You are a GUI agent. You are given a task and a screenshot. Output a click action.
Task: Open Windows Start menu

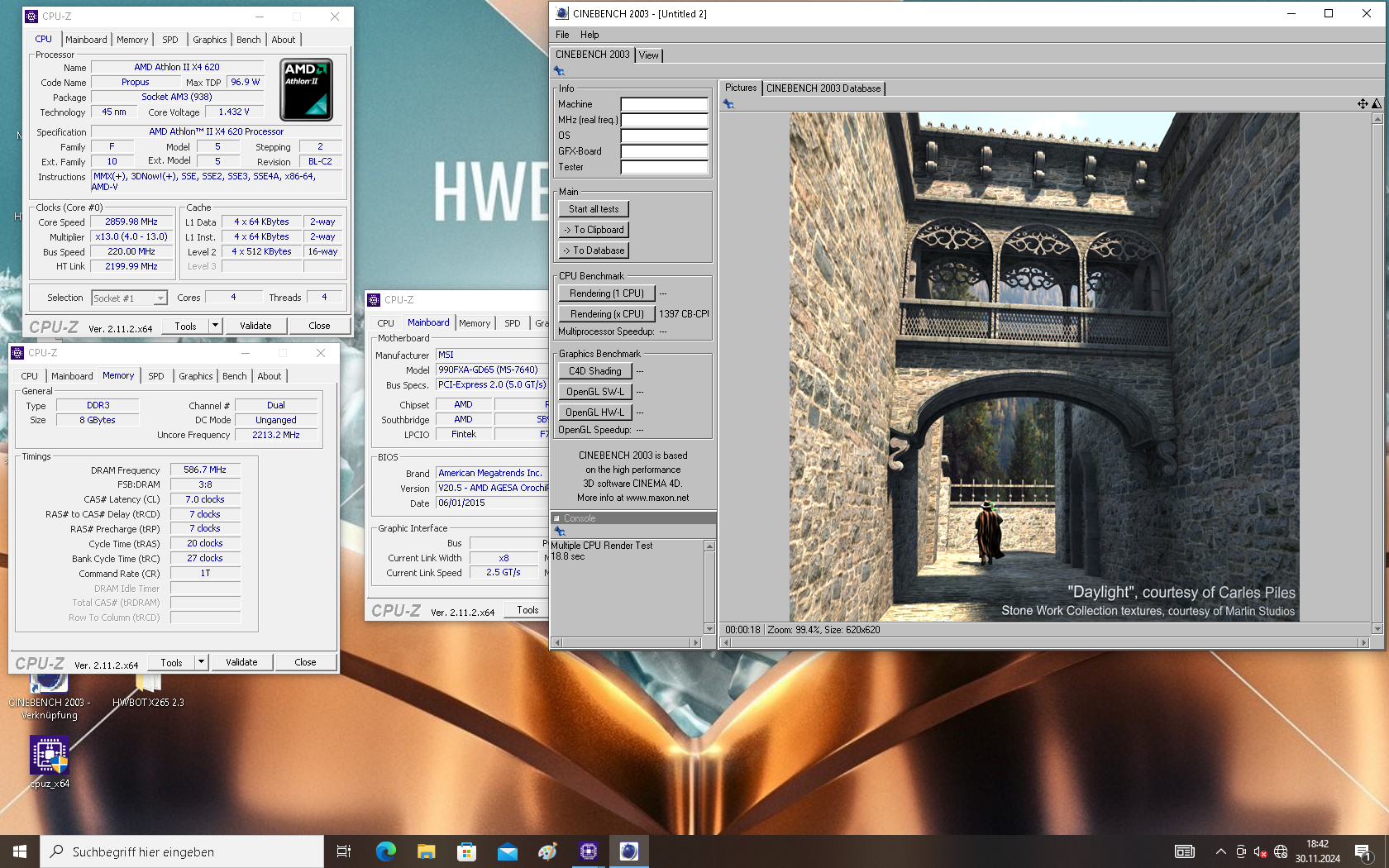pos(20,851)
